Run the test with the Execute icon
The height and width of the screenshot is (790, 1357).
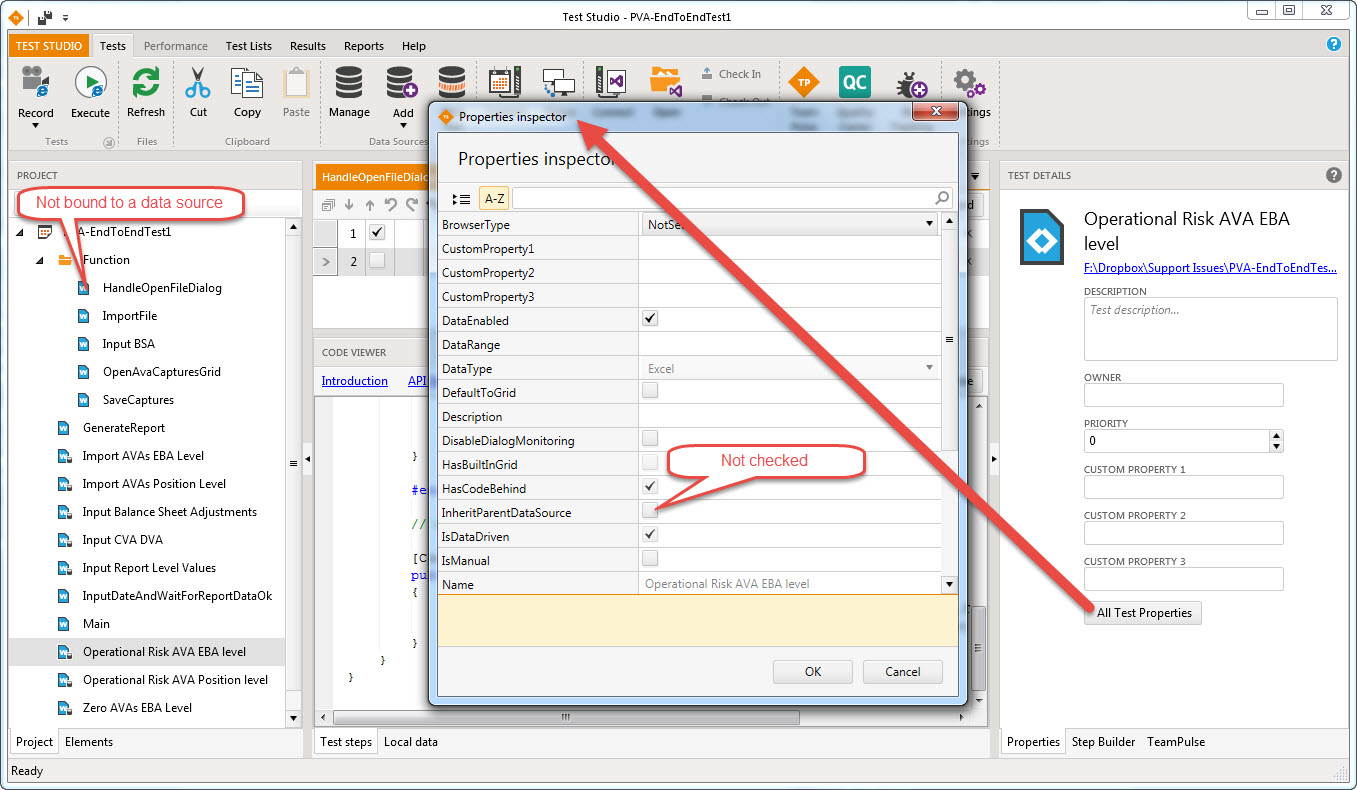pos(90,83)
